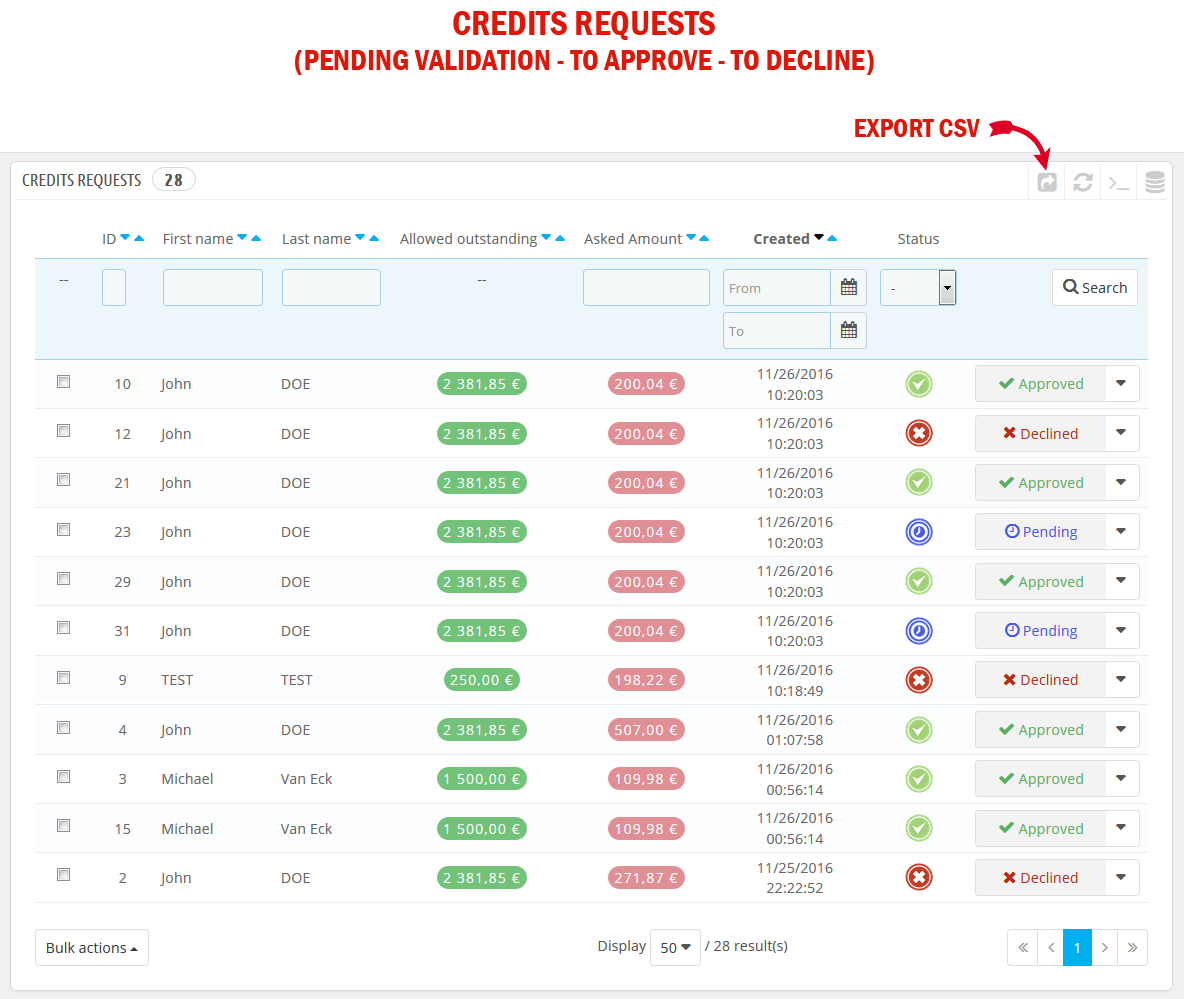1184x999 pixels.
Task: Click the database export icon
Action: click(x=1154, y=182)
